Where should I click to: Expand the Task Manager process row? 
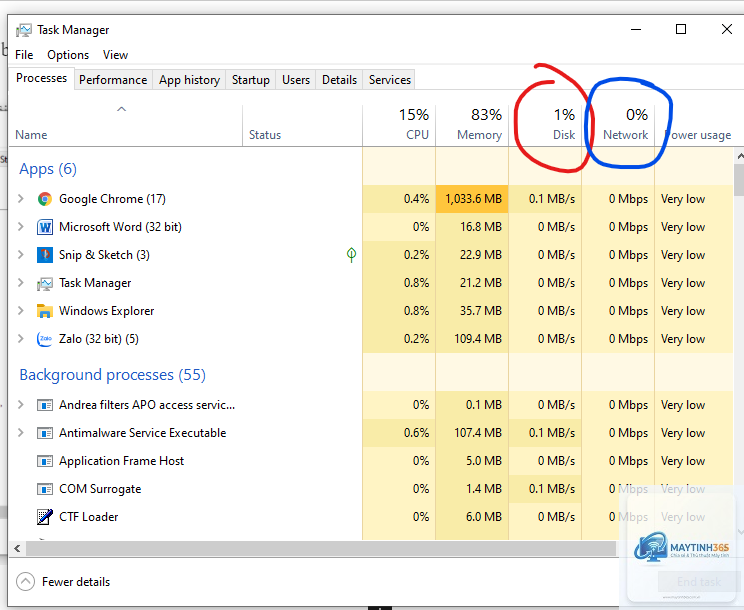point(20,283)
